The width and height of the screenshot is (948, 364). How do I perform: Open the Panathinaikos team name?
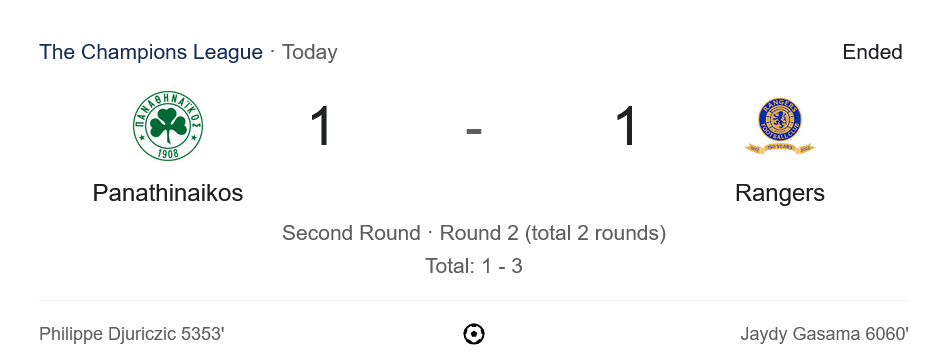(x=168, y=193)
